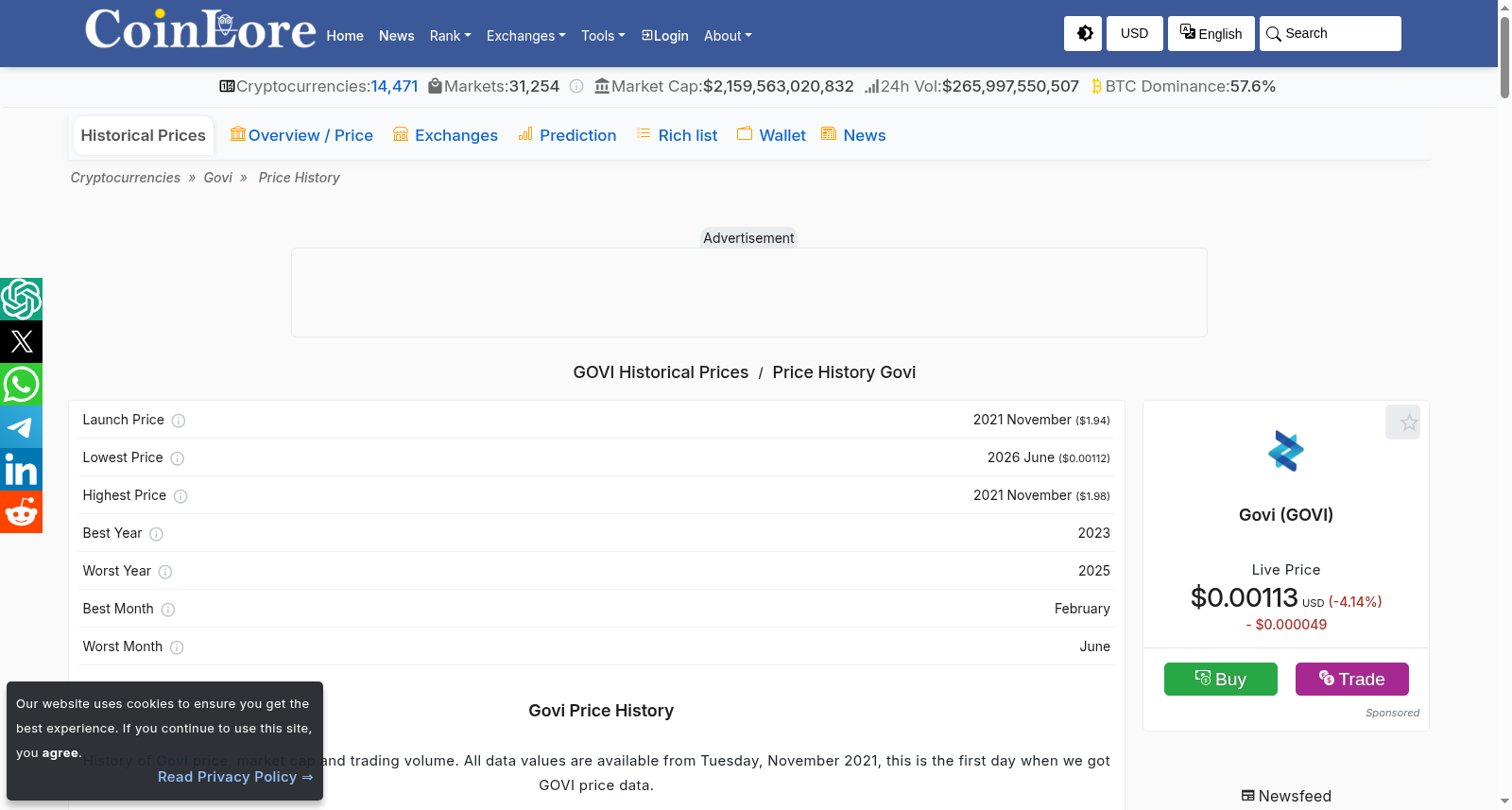1512x810 pixels.
Task: Click the Best Year info icon
Action: coord(157,534)
